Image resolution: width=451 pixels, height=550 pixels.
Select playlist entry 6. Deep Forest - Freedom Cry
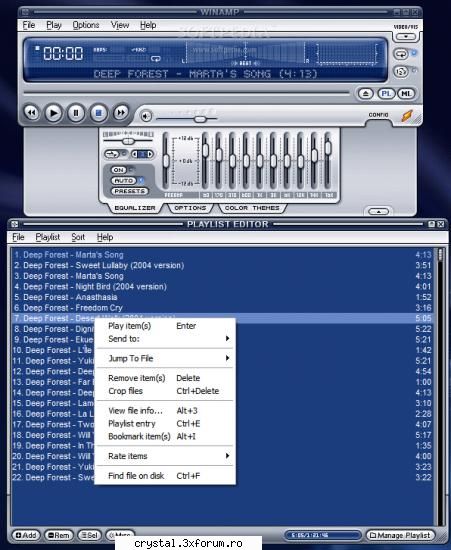coord(223,308)
